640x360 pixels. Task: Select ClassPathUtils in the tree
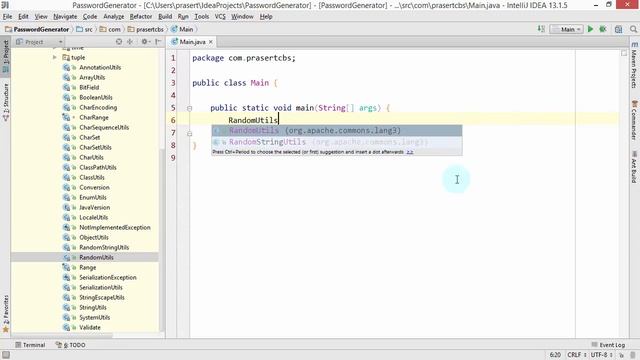coord(98,167)
